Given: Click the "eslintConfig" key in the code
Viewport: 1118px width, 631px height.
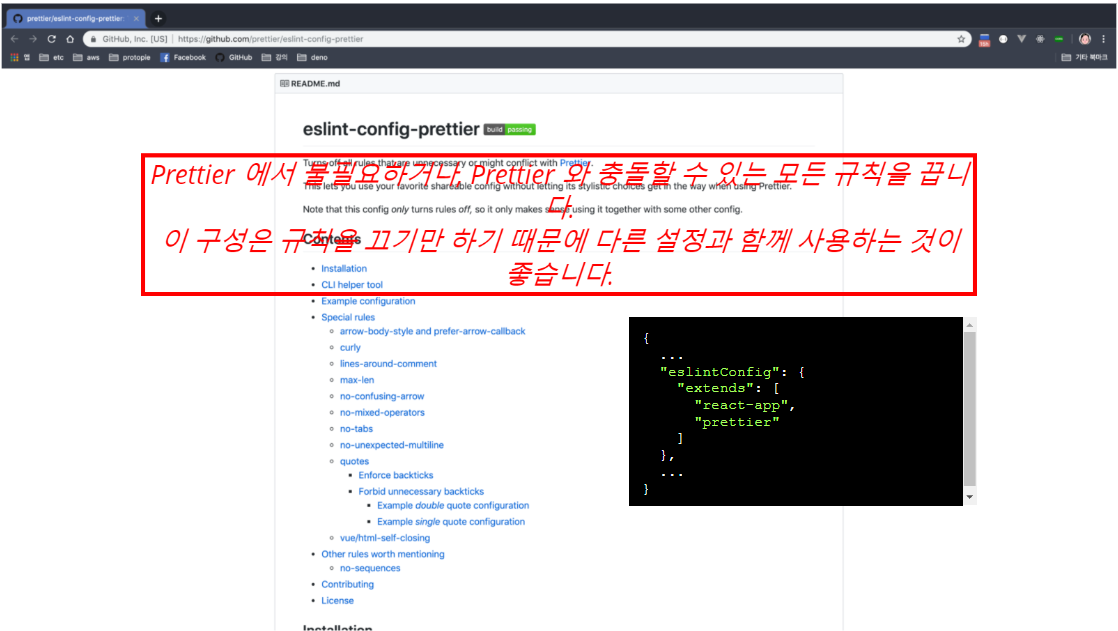Looking at the screenshot, I should [719, 371].
